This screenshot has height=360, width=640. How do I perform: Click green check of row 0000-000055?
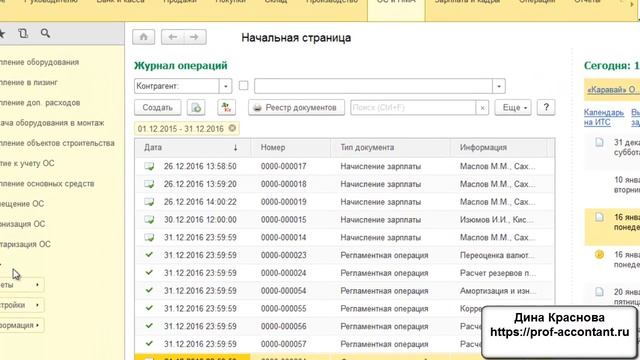click(149, 308)
